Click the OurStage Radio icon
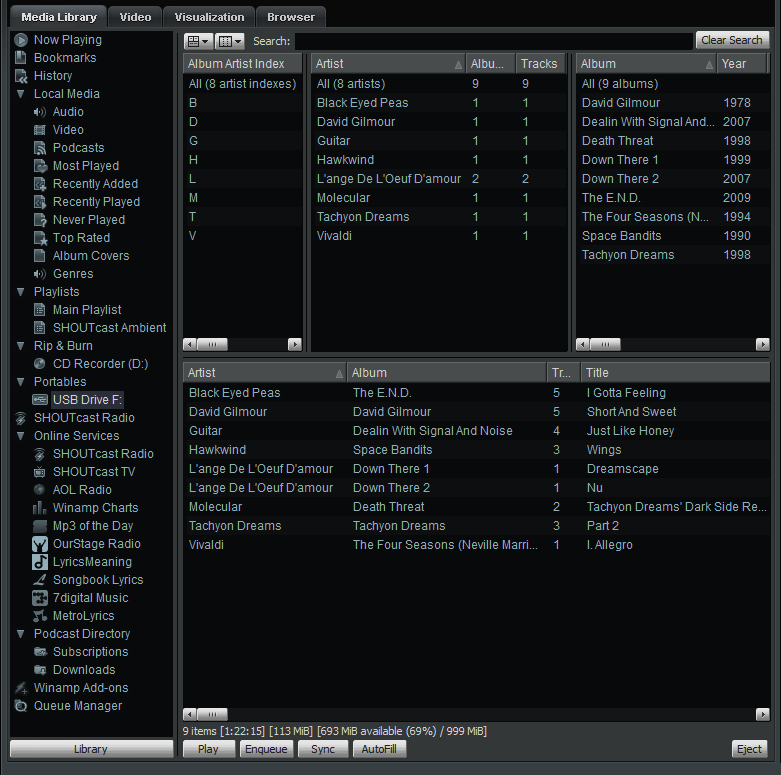The height and width of the screenshot is (775, 781). (39, 544)
